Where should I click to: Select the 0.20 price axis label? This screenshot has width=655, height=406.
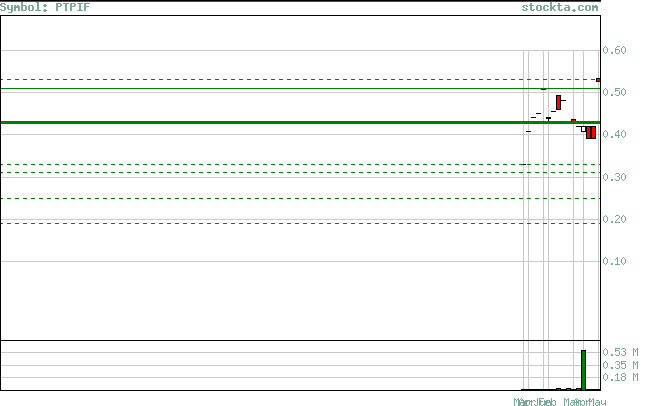pos(614,219)
